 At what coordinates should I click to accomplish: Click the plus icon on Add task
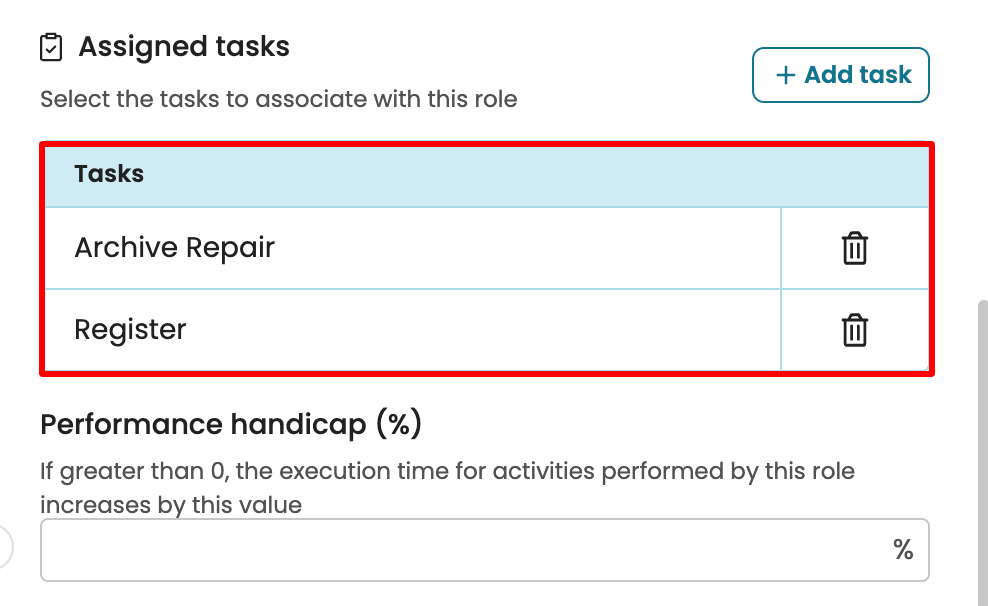[786, 75]
